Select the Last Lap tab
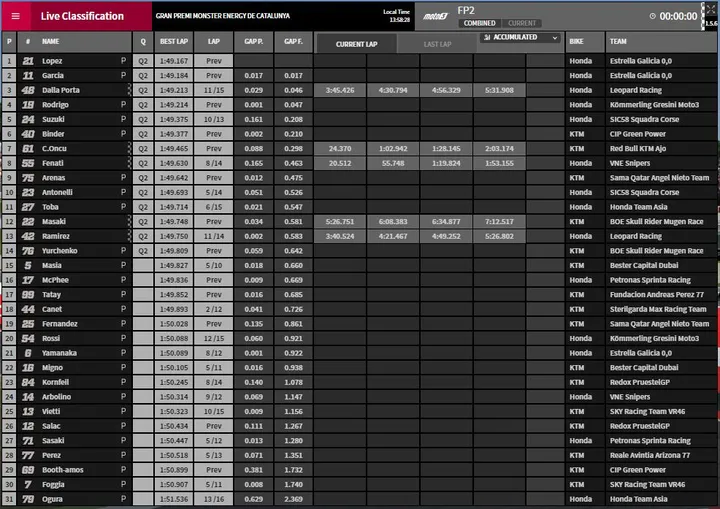Viewport: 720px width, 509px height. (x=437, y=44)
